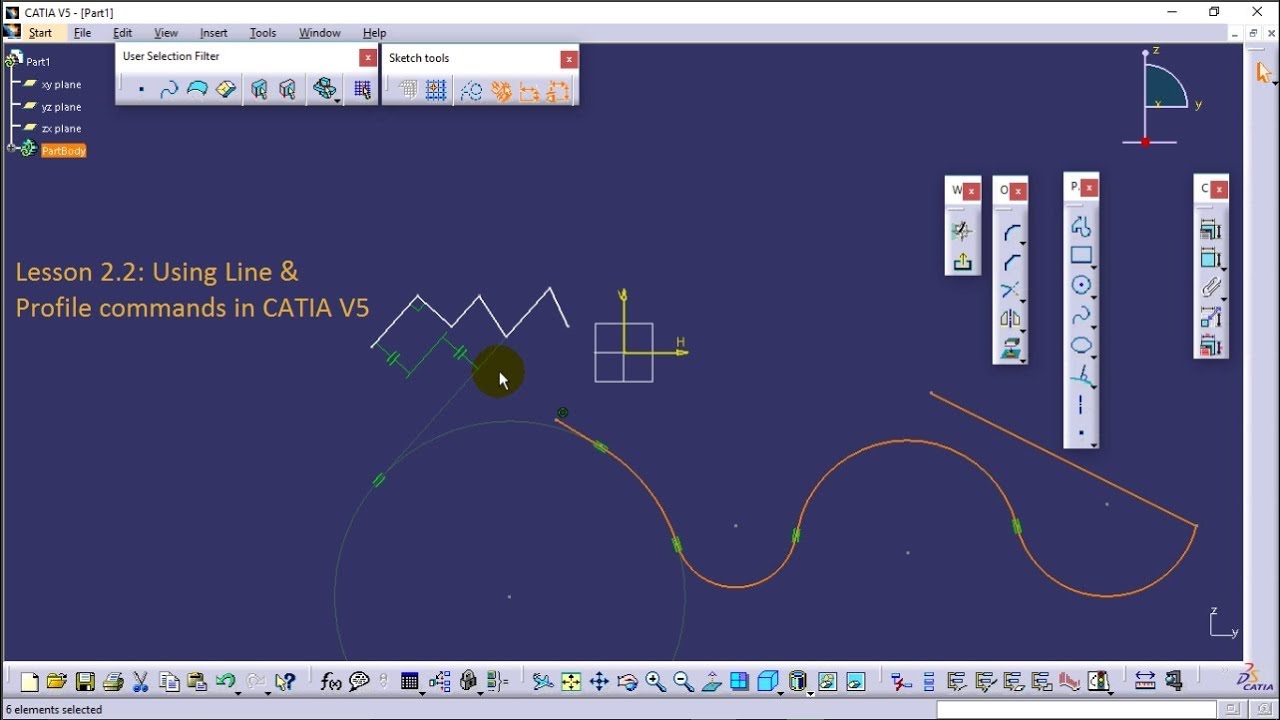This screenshot has height=720, width=1280.
Task: Click the Save icon
Action: 85,682
